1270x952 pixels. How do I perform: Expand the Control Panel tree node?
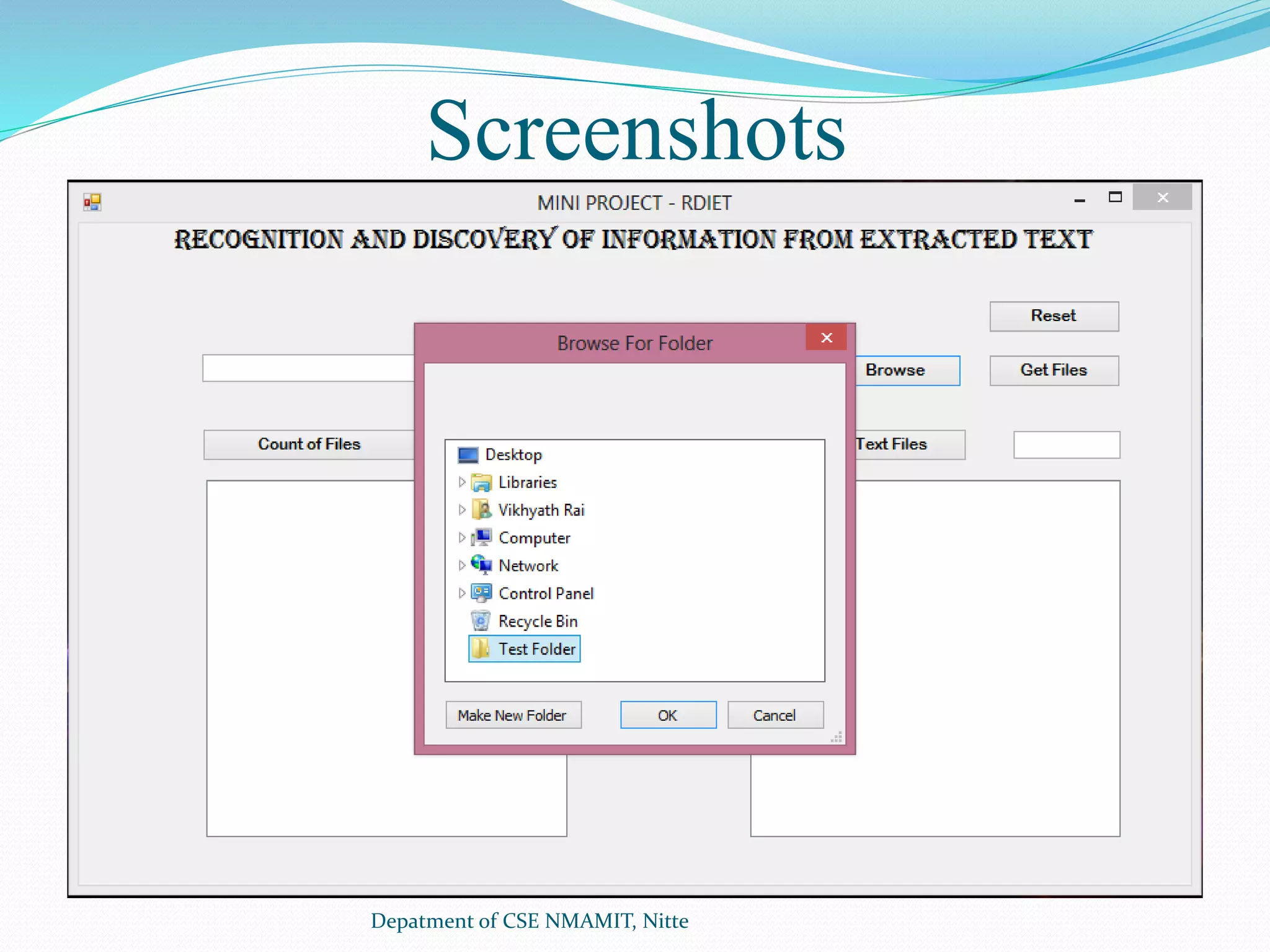click(462, 593)
